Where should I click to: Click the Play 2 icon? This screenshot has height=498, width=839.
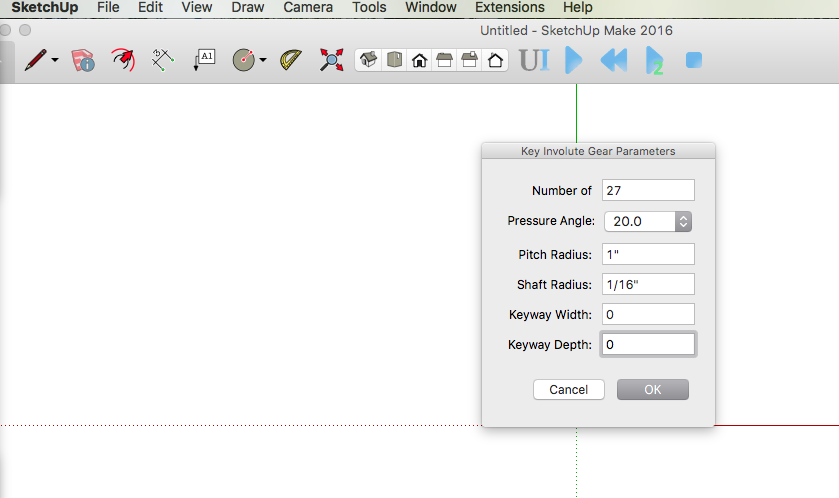(x=654, y=60)
